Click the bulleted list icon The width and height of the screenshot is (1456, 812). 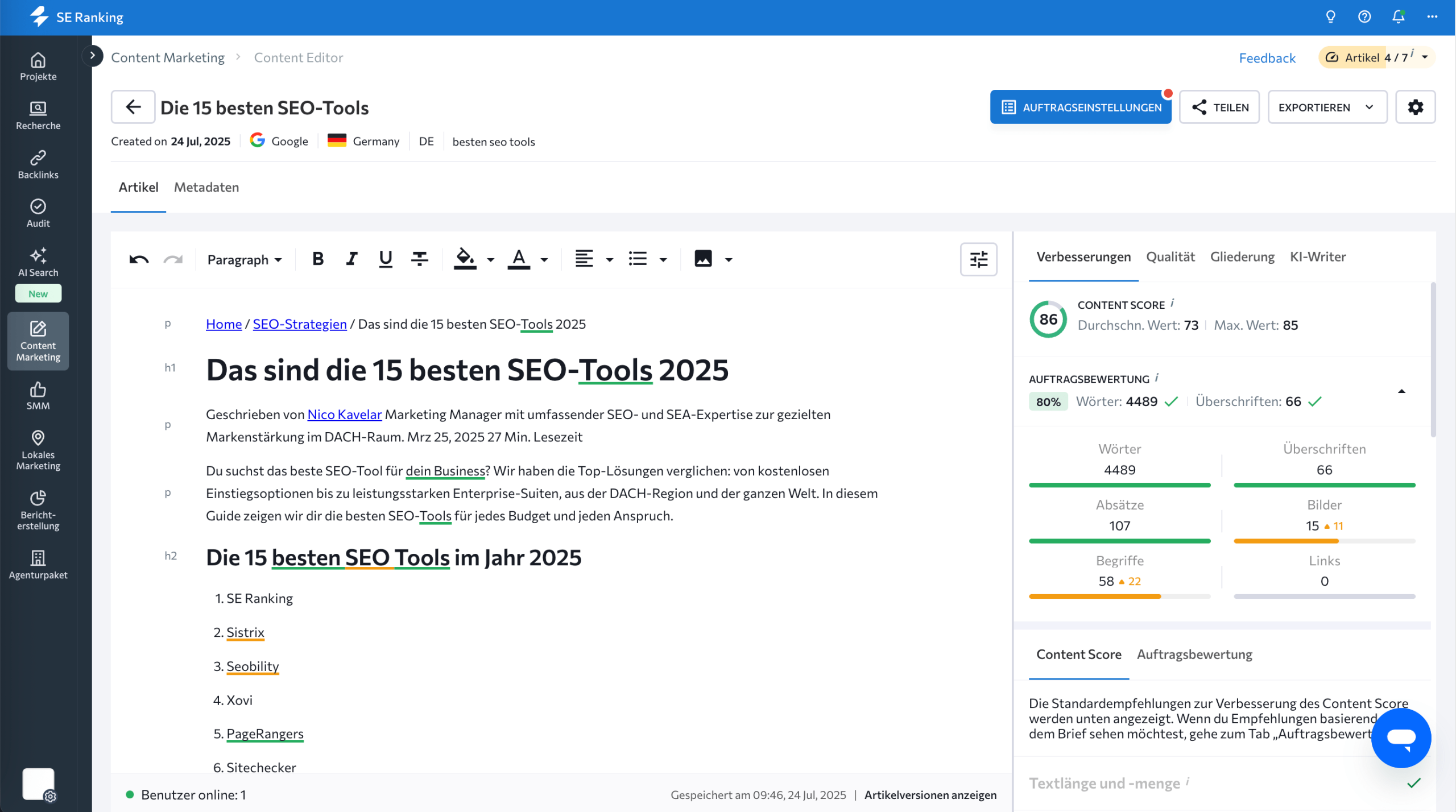(638, 259)
